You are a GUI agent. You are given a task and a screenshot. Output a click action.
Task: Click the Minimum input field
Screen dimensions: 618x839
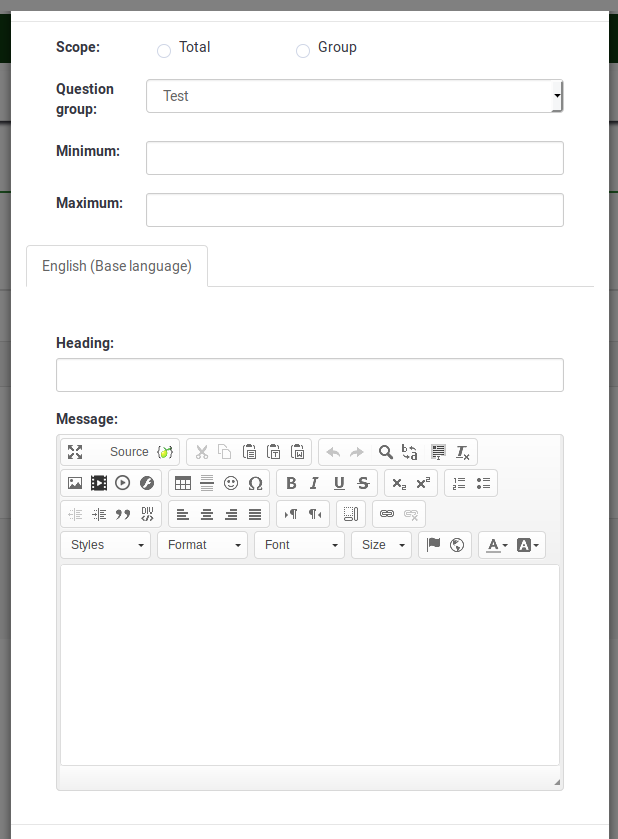[354, 158]
